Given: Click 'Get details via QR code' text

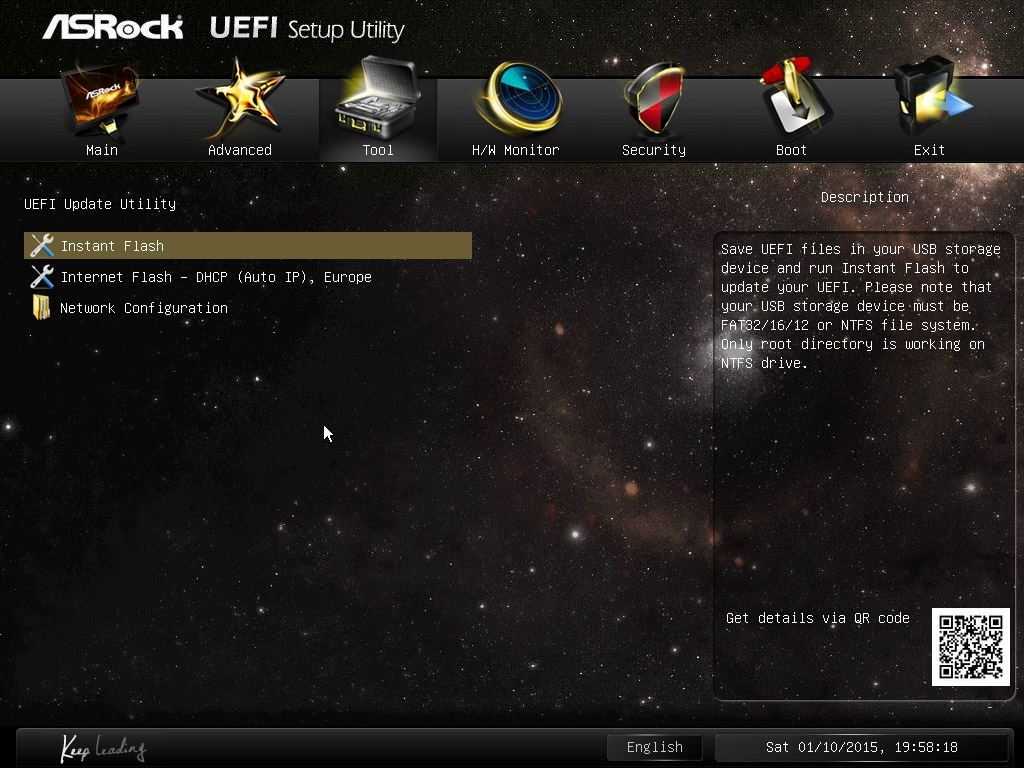Looking at the screenshot, I should pos(818,618).
